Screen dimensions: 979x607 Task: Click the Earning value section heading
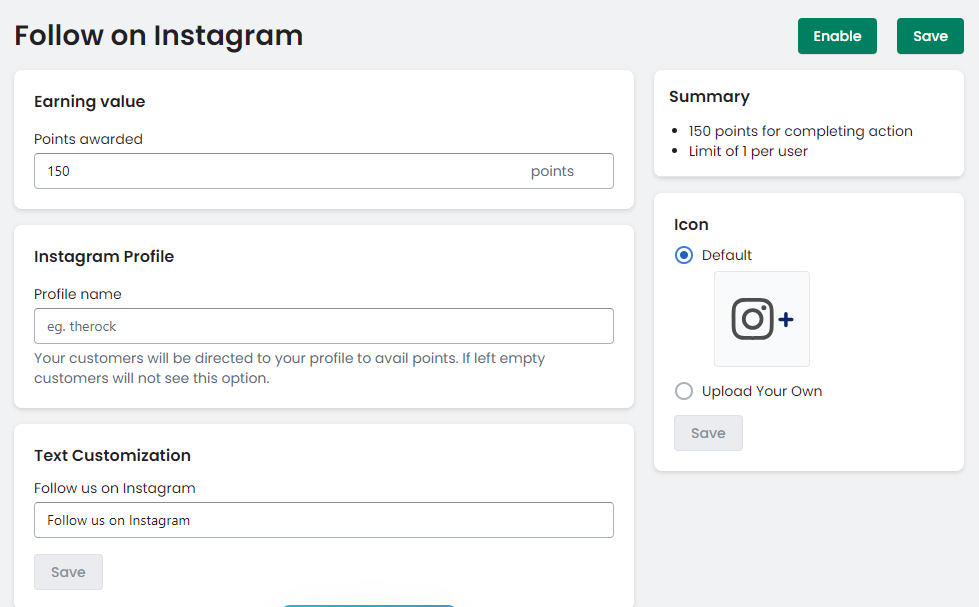(89, 101)
